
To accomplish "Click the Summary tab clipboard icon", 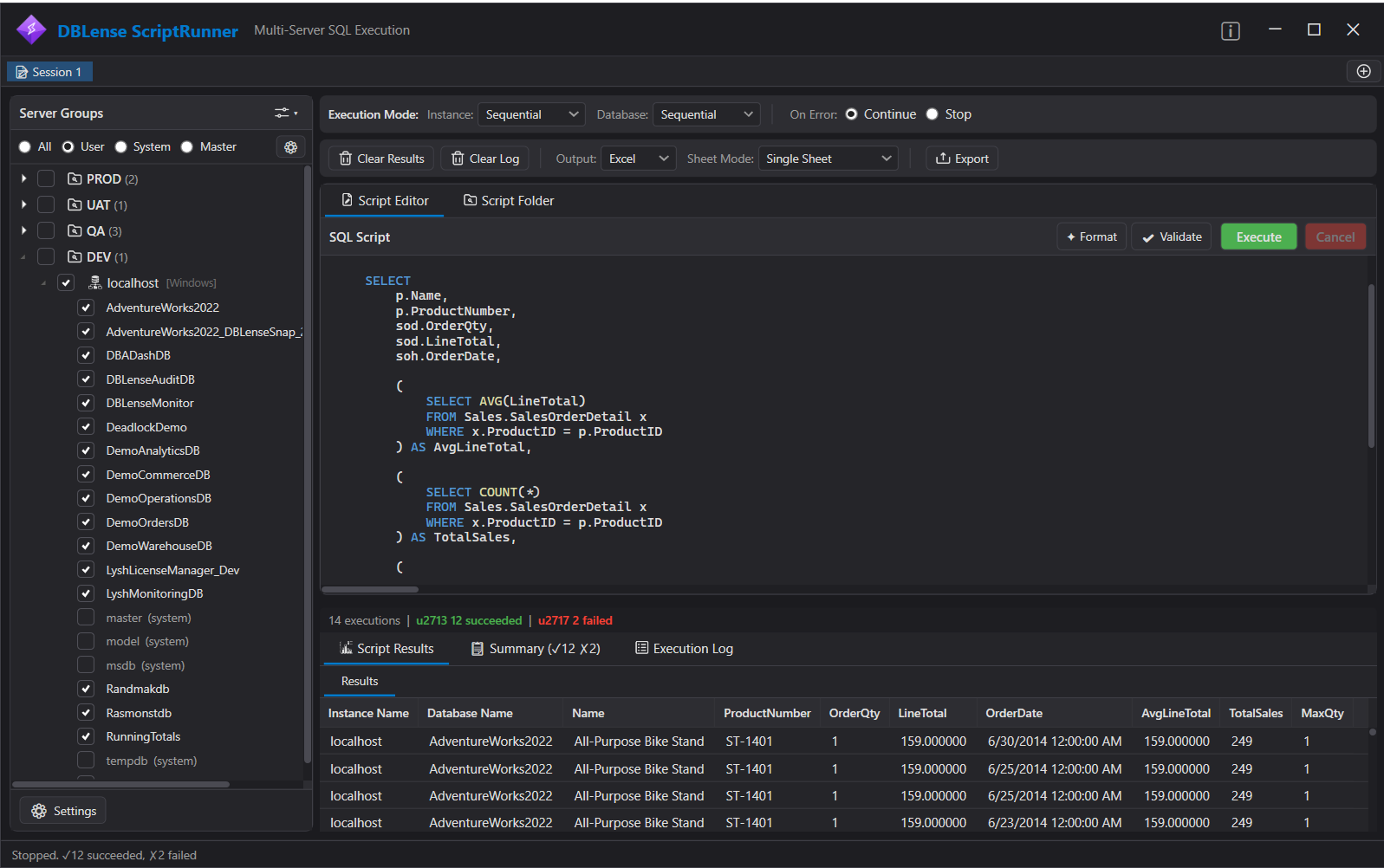I will (477, 648).
